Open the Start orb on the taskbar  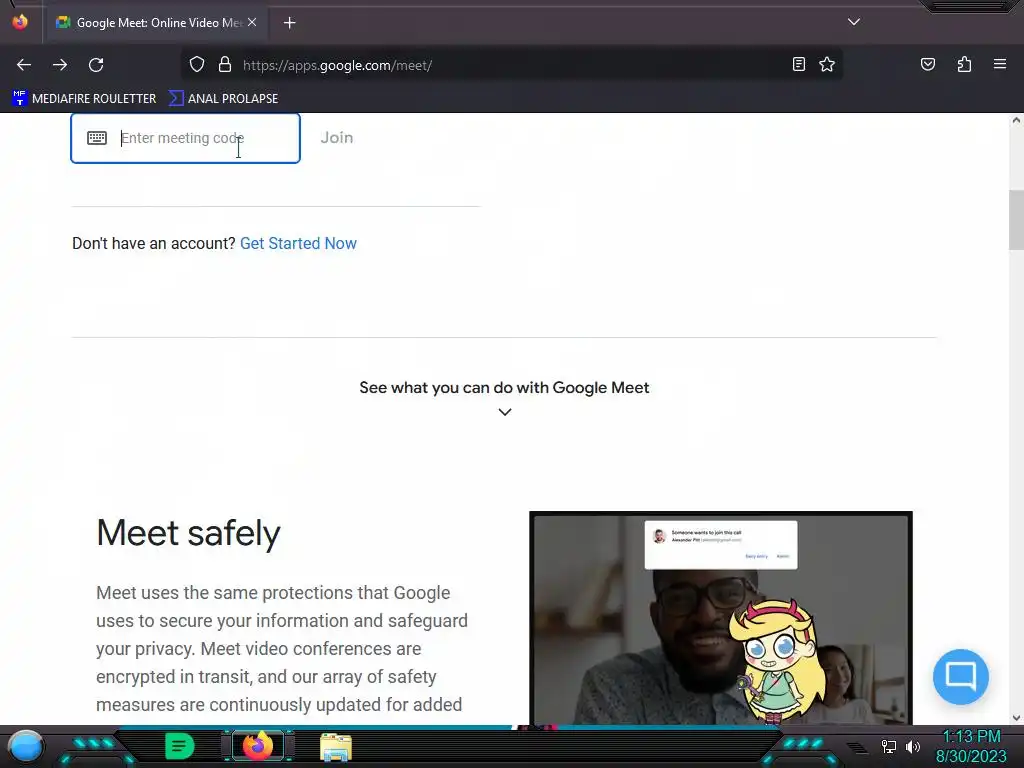26,746
